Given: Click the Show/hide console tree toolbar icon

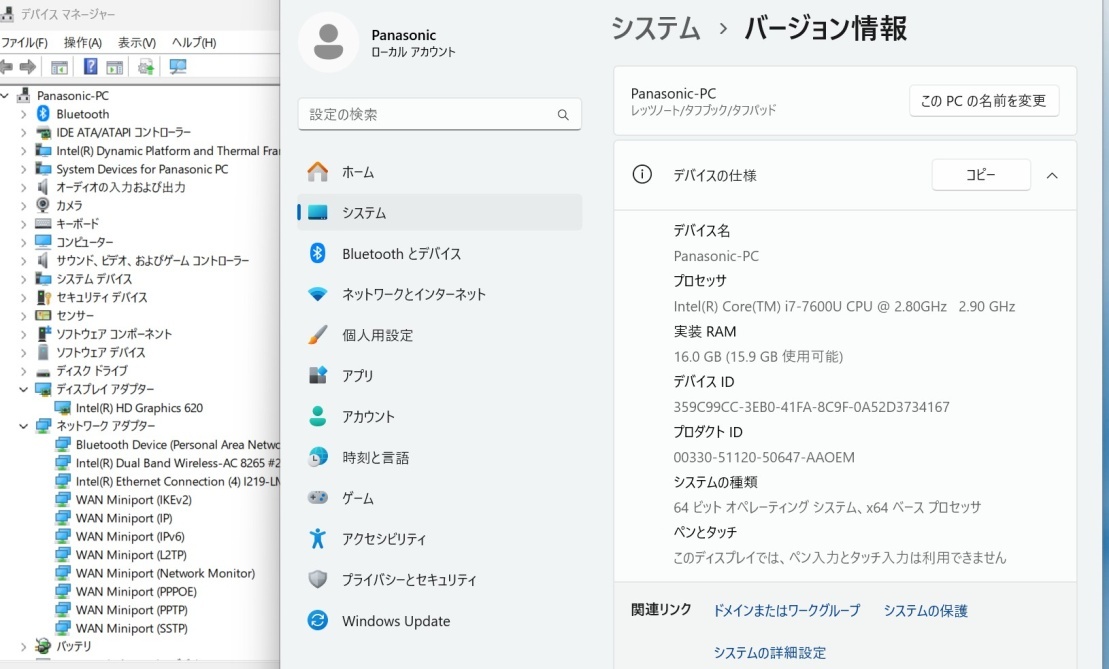Looking at the screenshot, I should coord(59,66).
